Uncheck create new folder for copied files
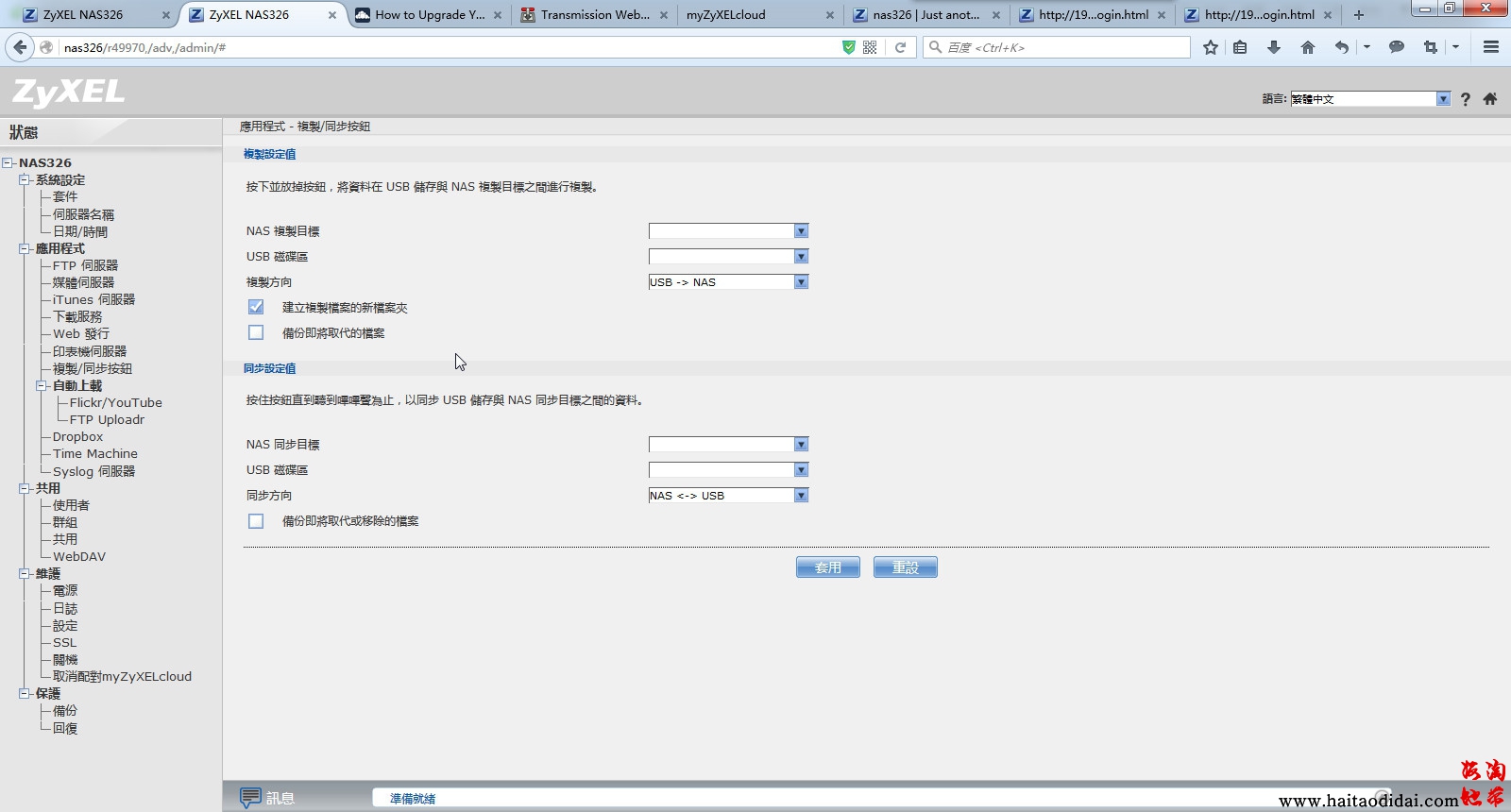The width and height of the screenshot is (1511, 812). [256, 307]
